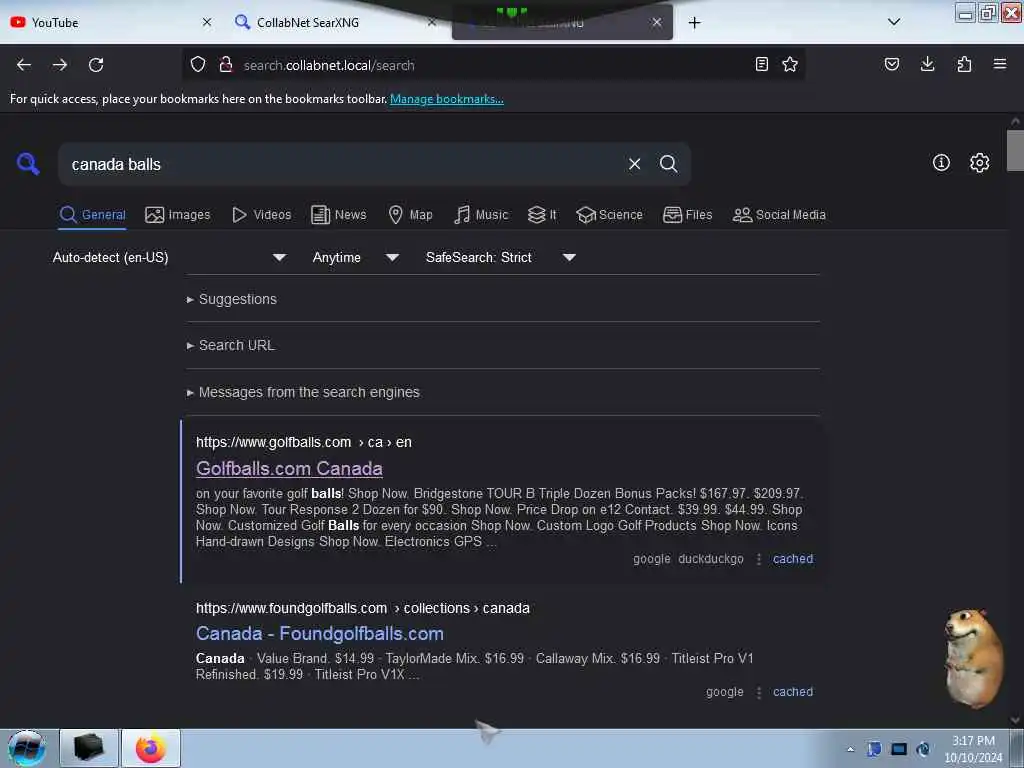The height and width of the screenshot is (768, 1024).
Task: Select the News search category
Action: click(x=339, y=214)
